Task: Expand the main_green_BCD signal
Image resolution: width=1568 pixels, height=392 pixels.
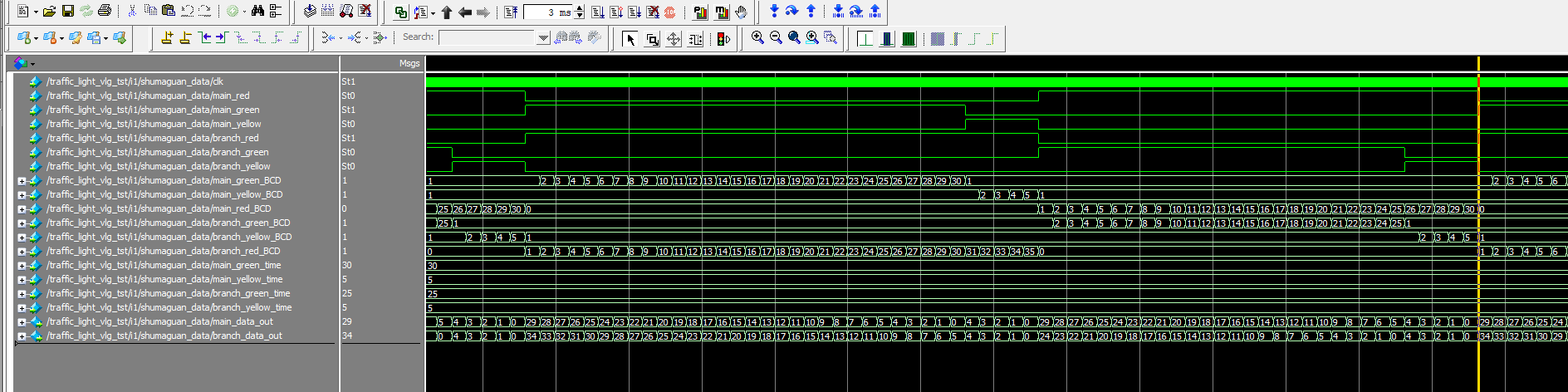Action: click(22, 180)
